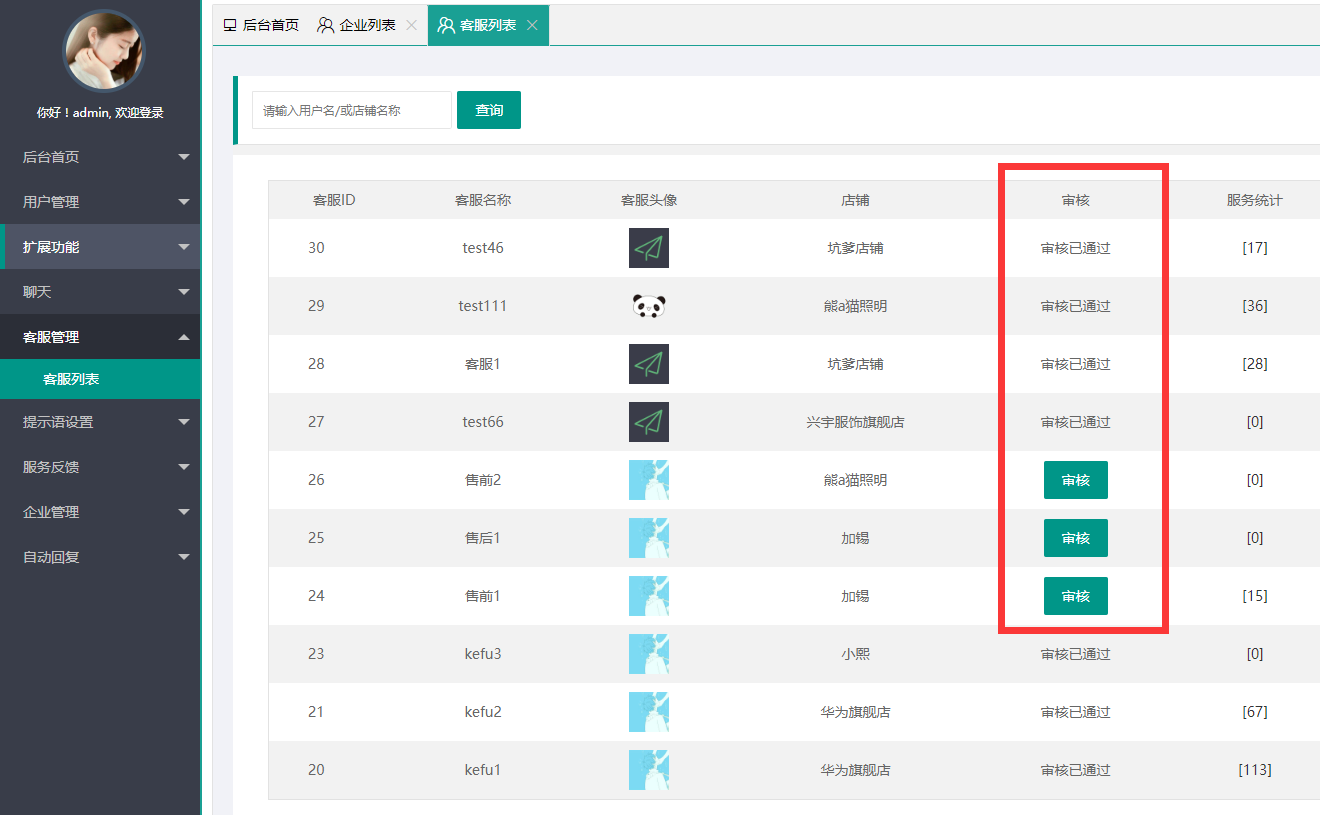Click the paper plane avatar for test66

(649, 422)
